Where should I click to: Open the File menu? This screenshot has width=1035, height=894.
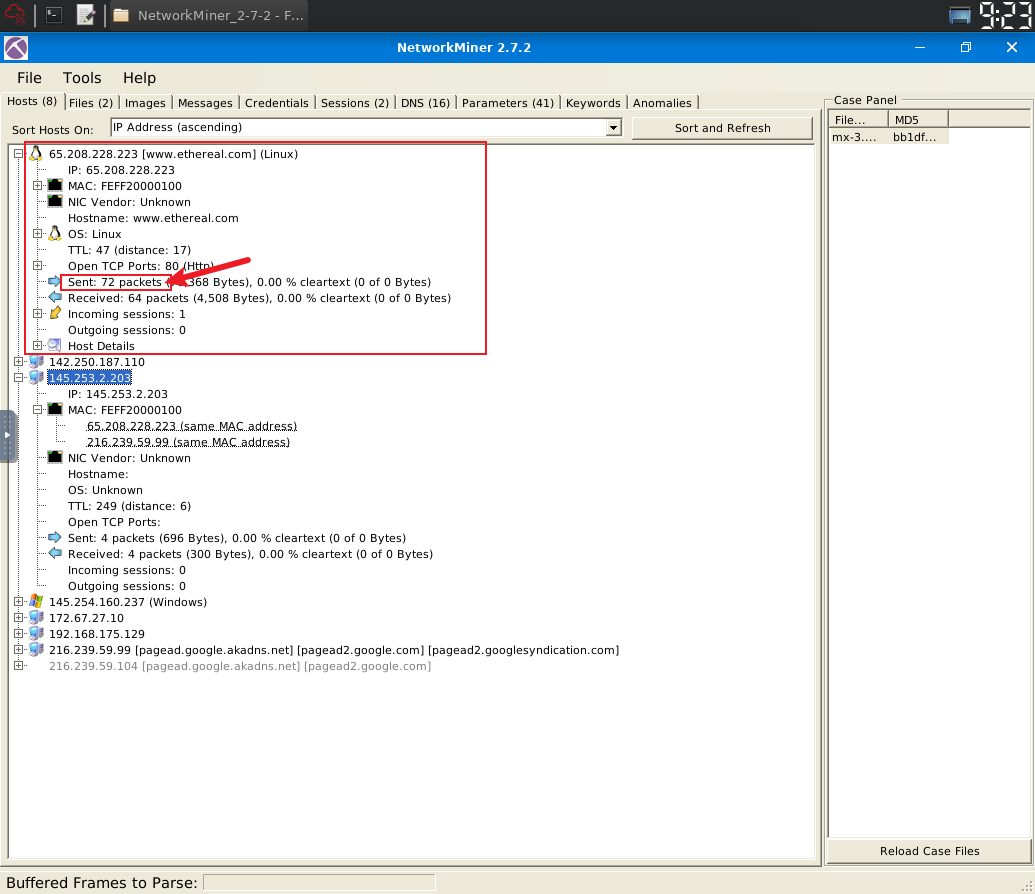tap(29, 78)
